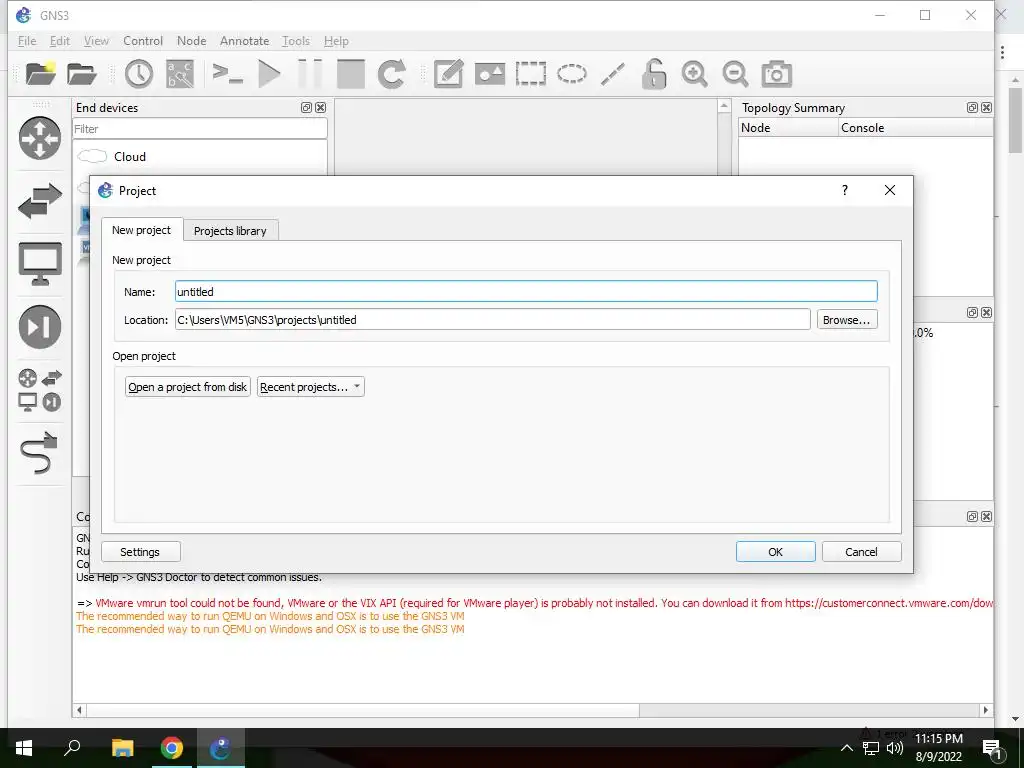The image size is (1024, 768).
Task: Click the volume icon in system tray
Action: click(895, 748)
